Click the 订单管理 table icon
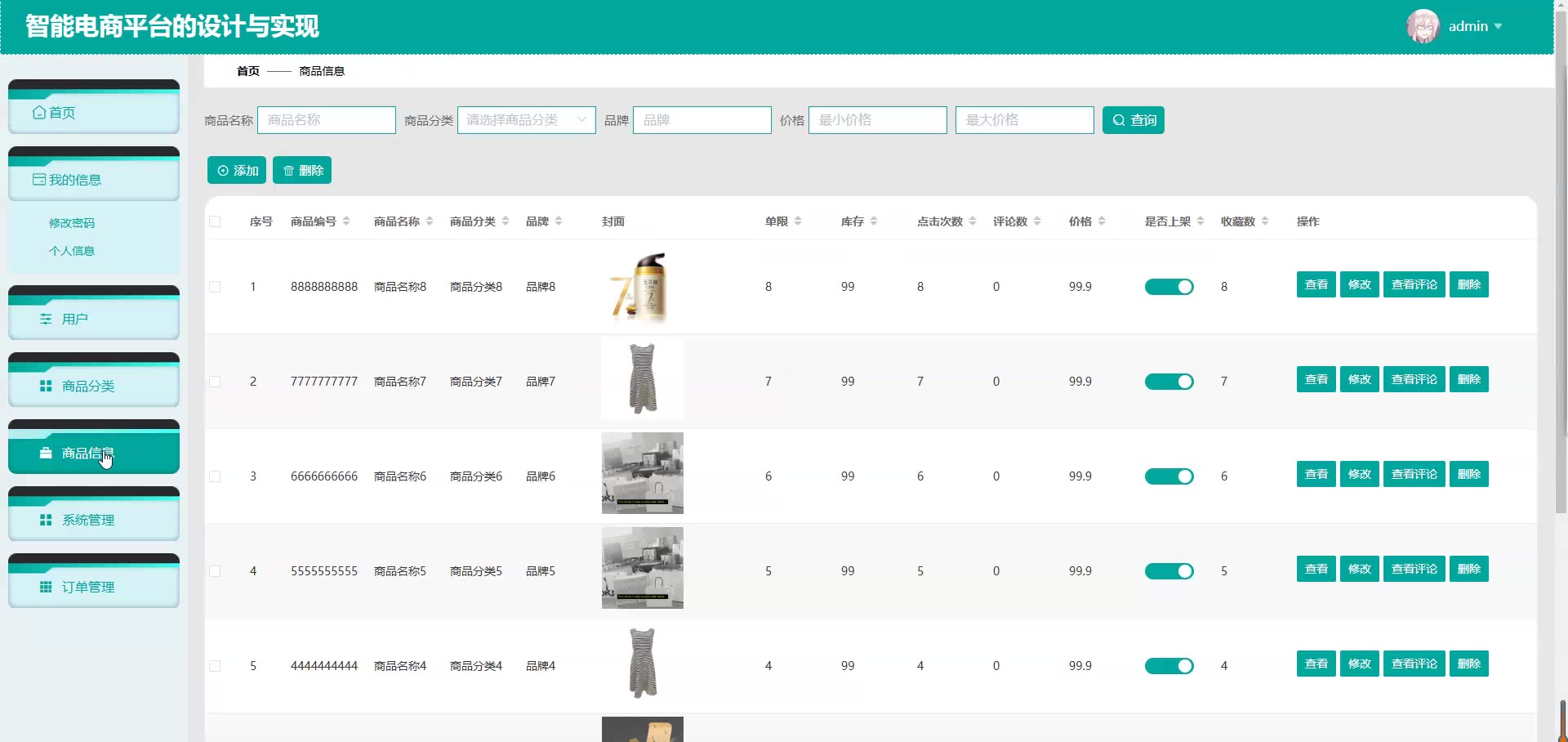 click(x=46, y=588)
